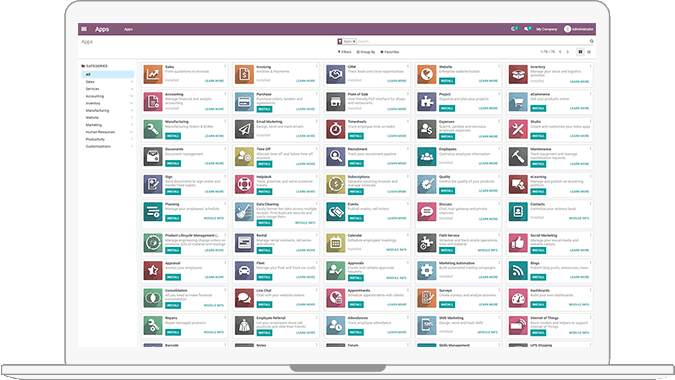Click the search magnifier icon
The image size is (675, 380).
(x=591, y=41)
